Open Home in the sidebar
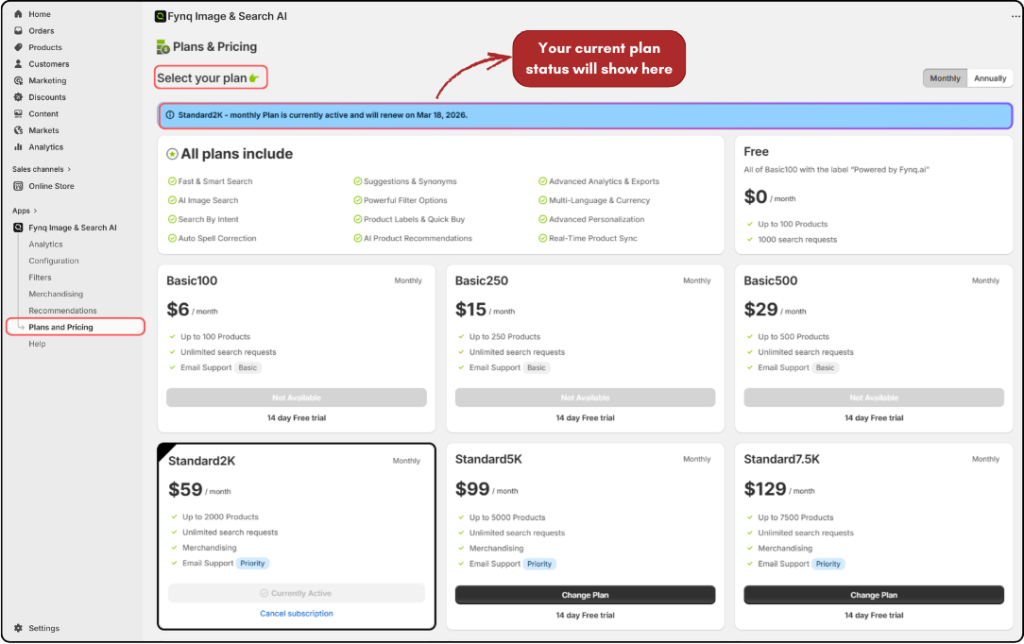1024x644 pixels. point(39,14)
